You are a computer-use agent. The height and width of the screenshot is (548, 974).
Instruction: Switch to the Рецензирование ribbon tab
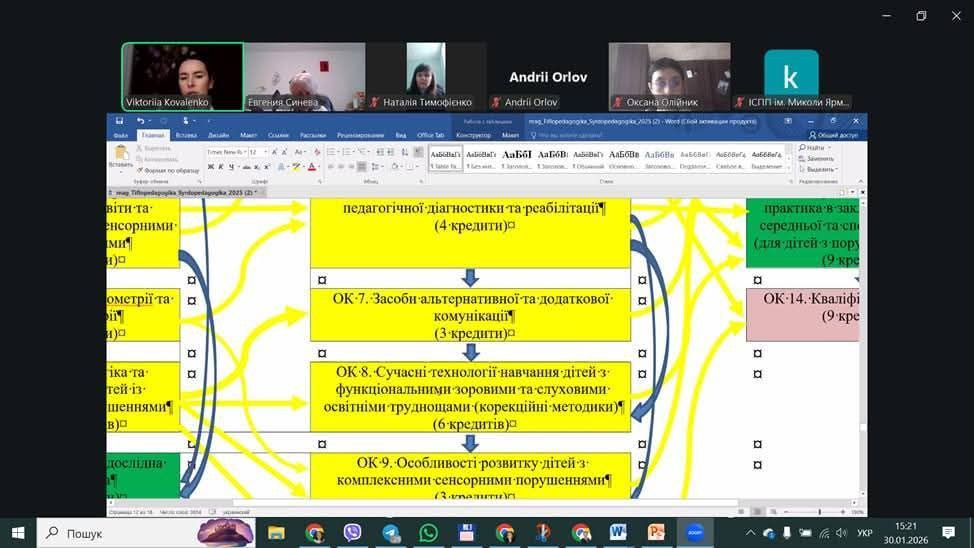coord(360,135)
